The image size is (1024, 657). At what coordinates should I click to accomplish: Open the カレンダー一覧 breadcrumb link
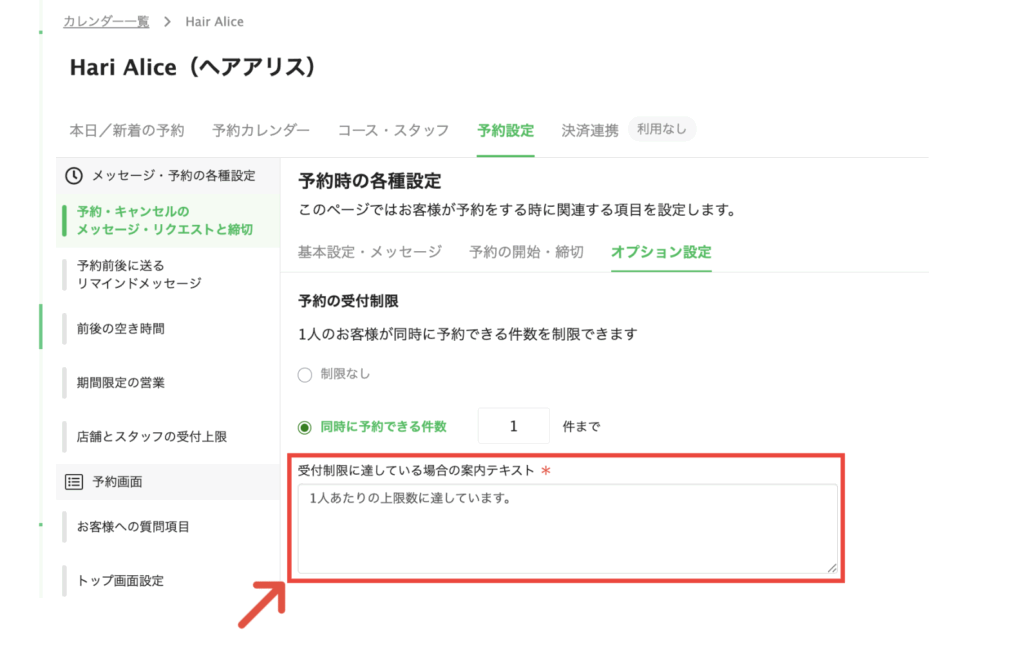tap(106, 21)
